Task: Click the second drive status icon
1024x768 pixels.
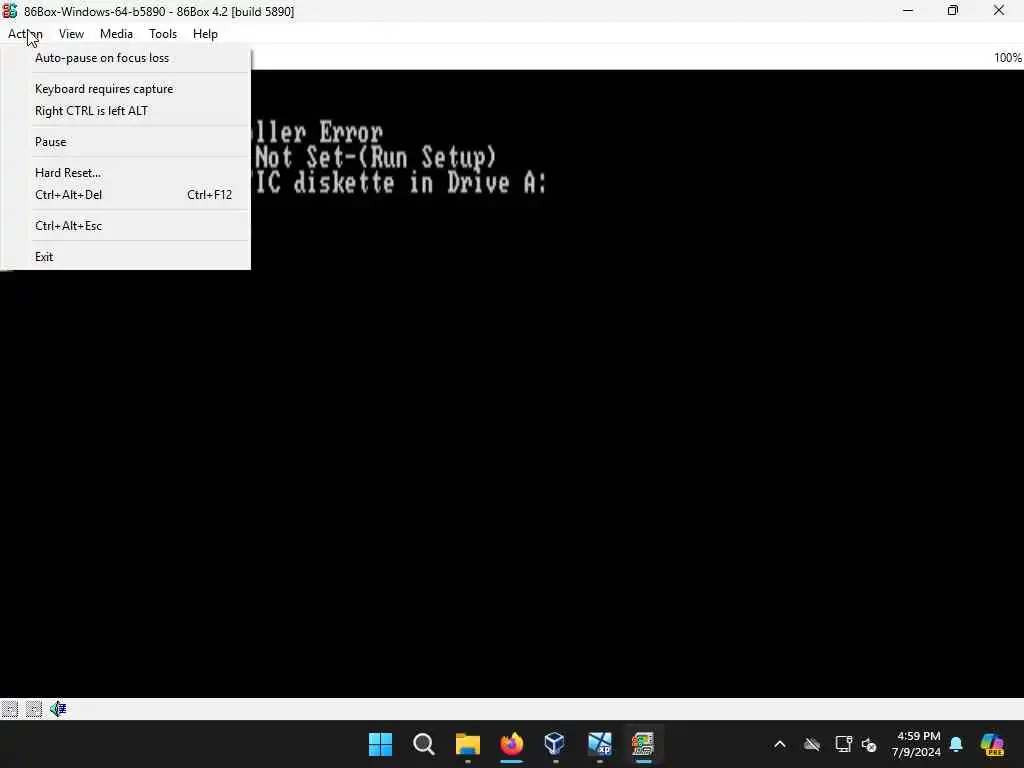Action: (x=34, y=709)
